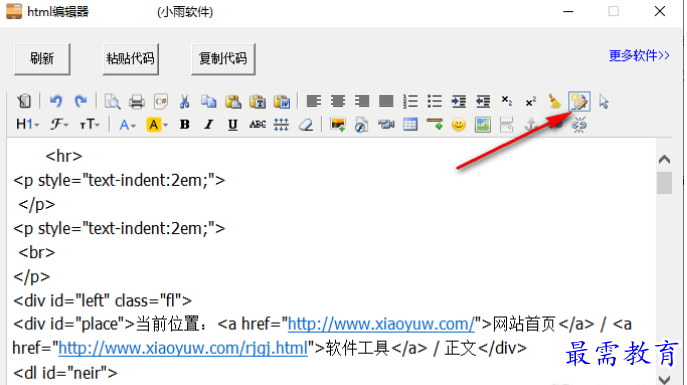Paste from Word (W clipboard)
The width and height of the screenshot is (687, 385).
pyautogui.click(x=282, y=102)
